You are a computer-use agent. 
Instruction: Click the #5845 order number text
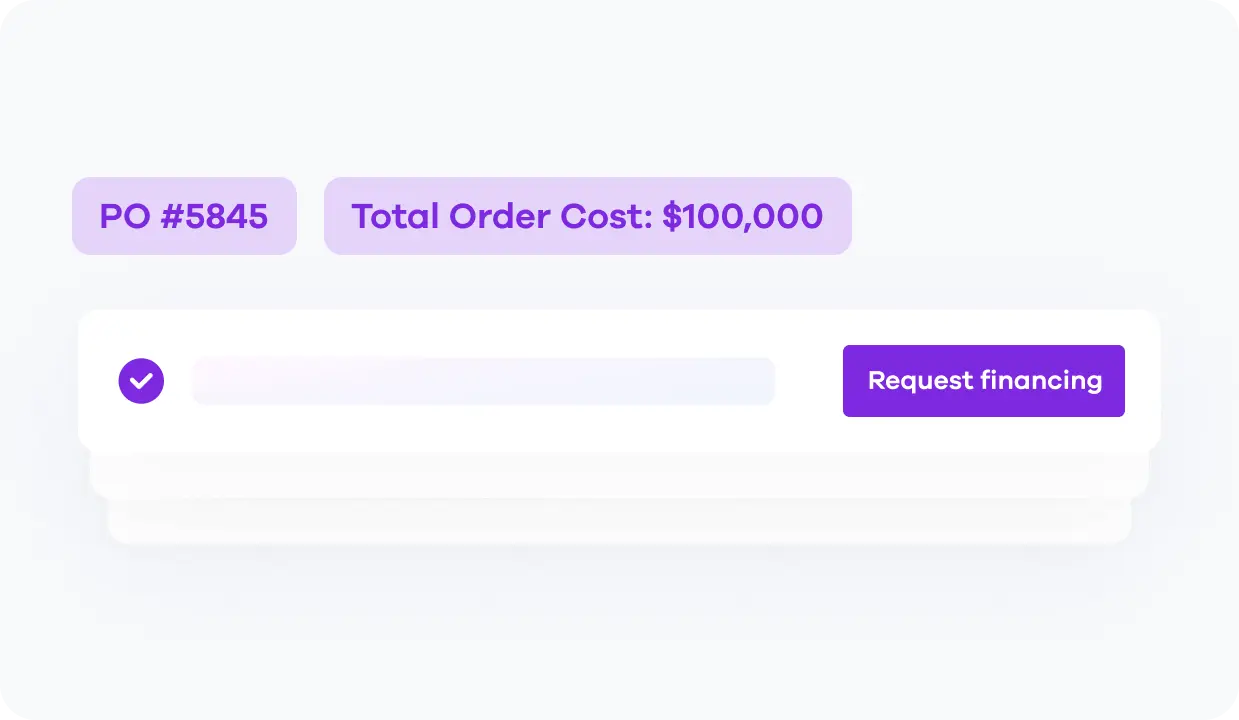[x=213, y=216]
